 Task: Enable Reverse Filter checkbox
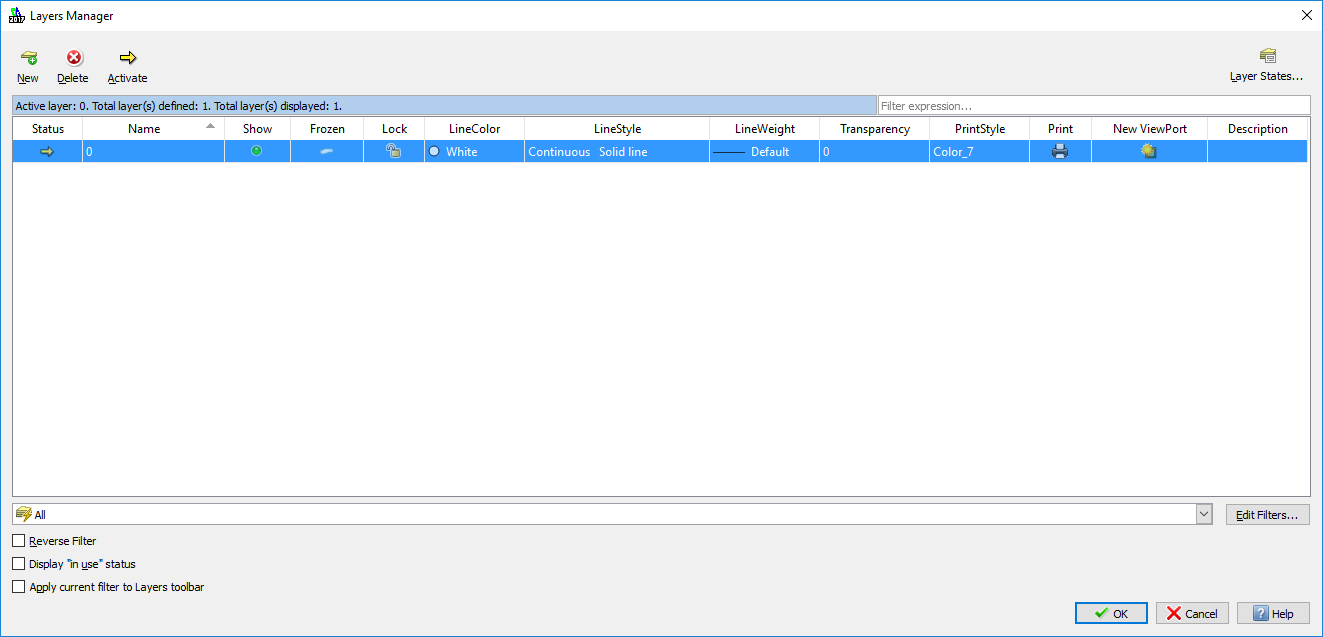[x=19, y=541]
